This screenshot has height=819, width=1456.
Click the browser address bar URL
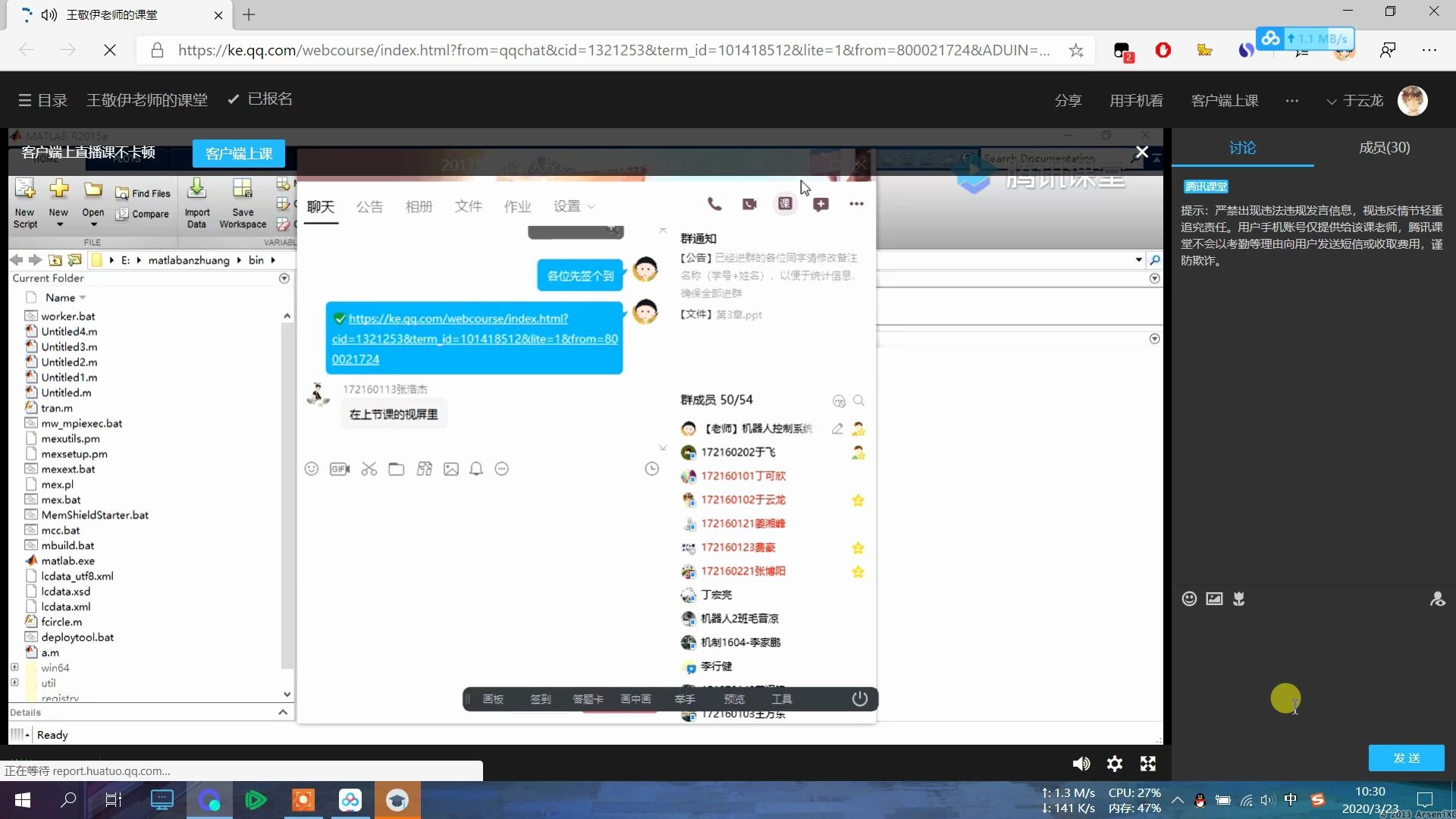coord(613,51)
